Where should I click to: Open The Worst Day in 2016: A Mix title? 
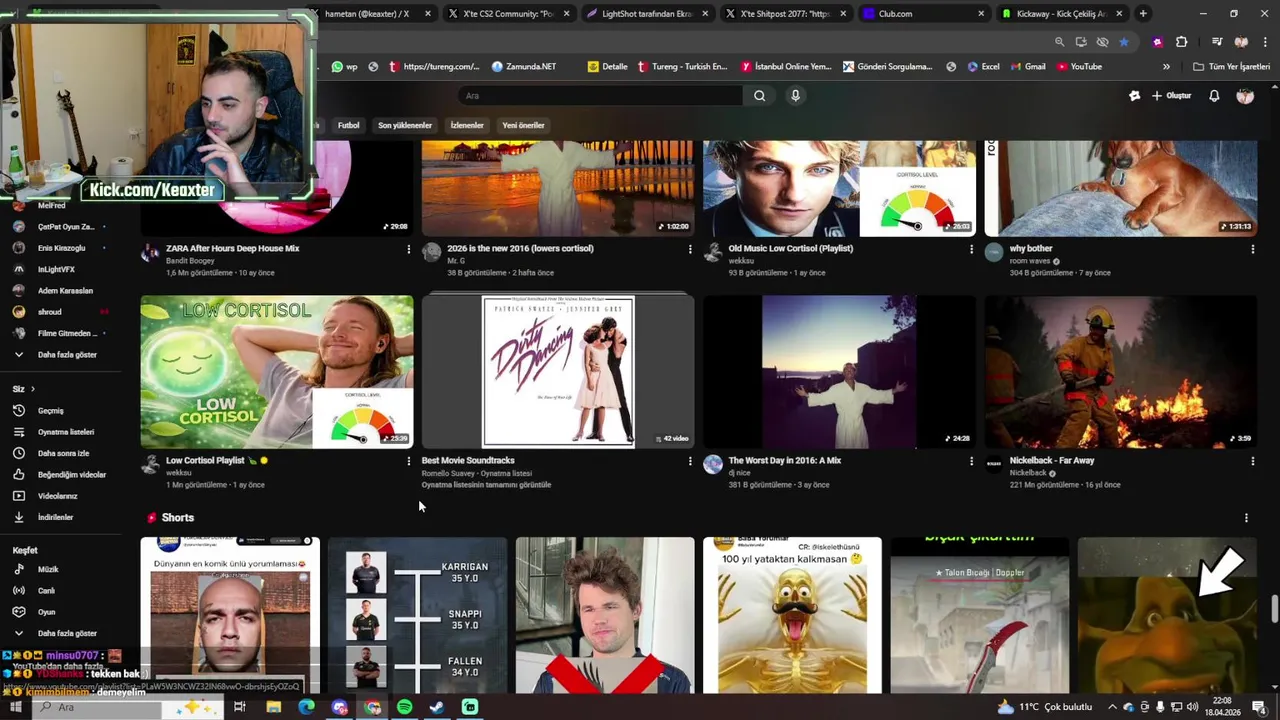[785, 461]
